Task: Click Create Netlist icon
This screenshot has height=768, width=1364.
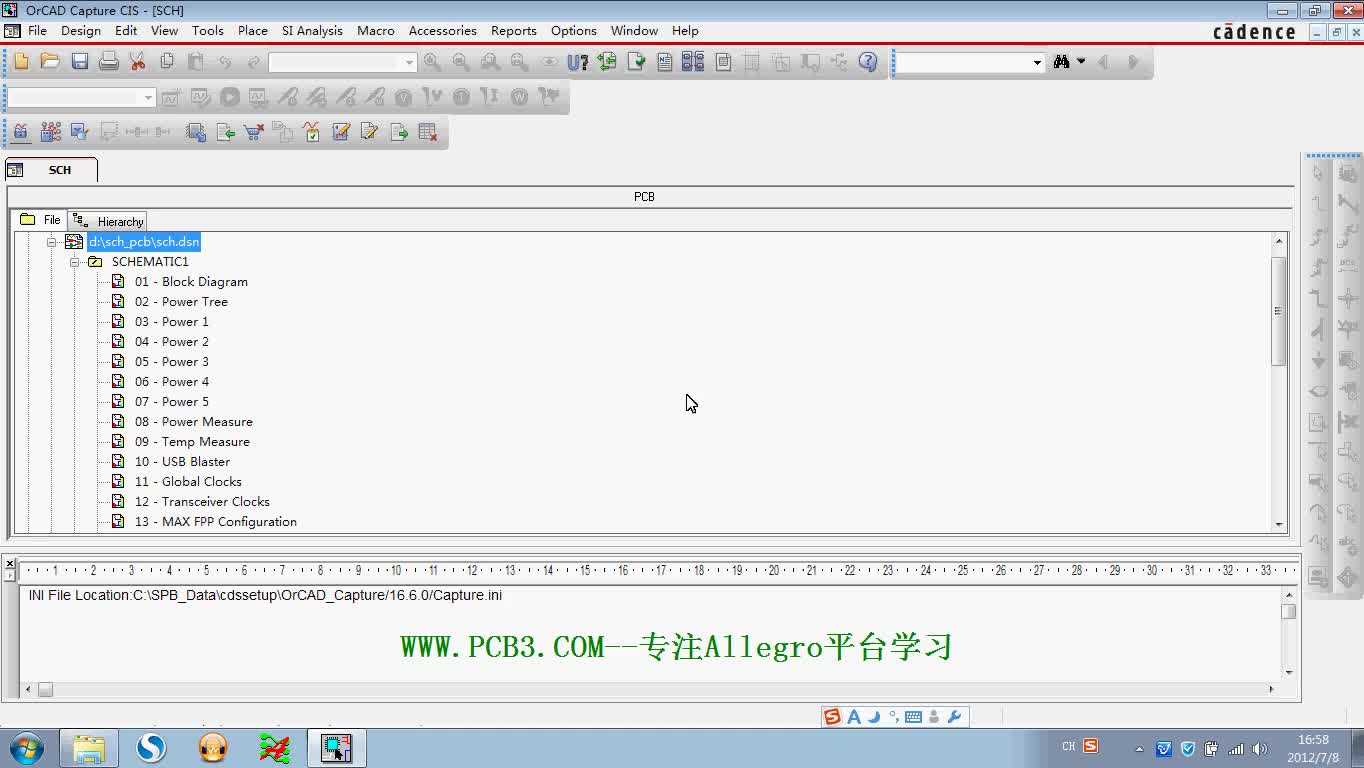Action: pos(665,62)
